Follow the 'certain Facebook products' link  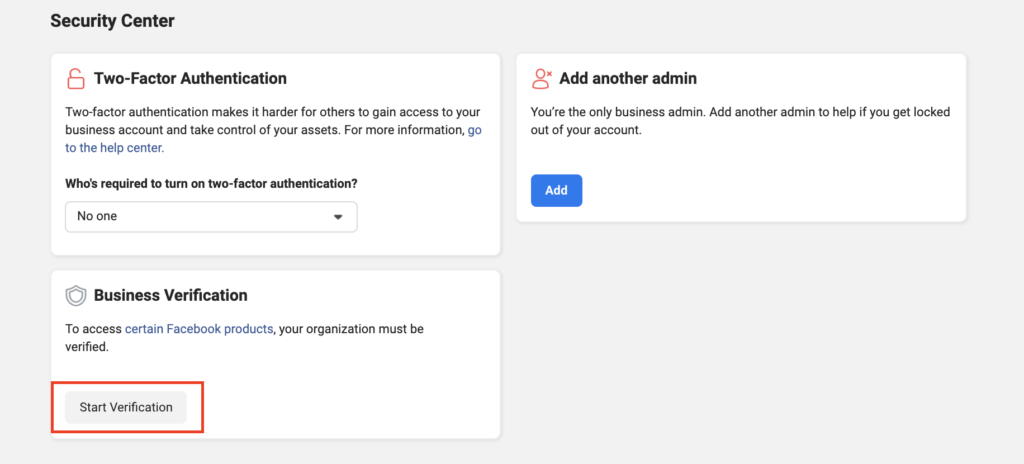[199, 328]
